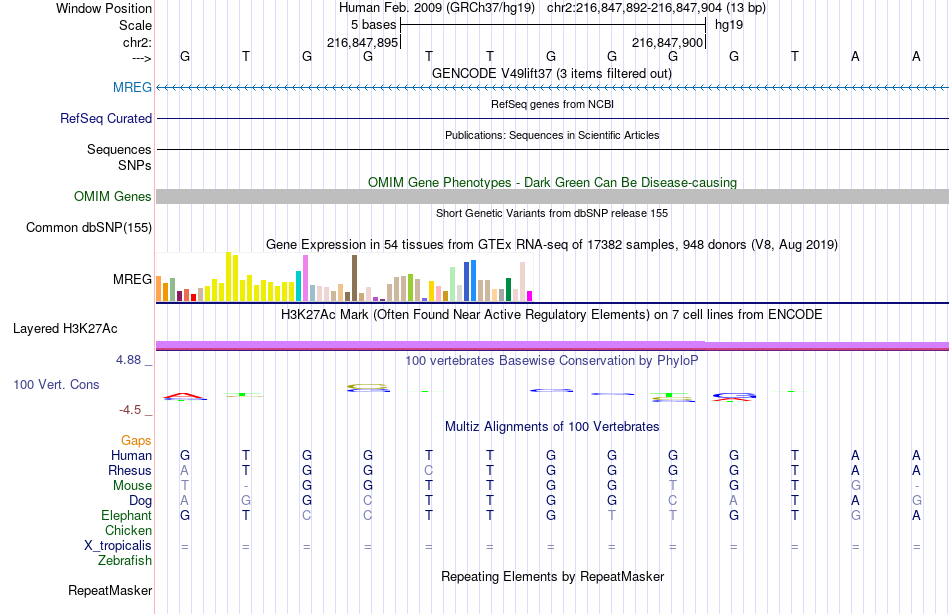Image resolution: width=950 pixels, height=614 pixels.
Task: Click the SNPs track label
Action: pos(135,165)
